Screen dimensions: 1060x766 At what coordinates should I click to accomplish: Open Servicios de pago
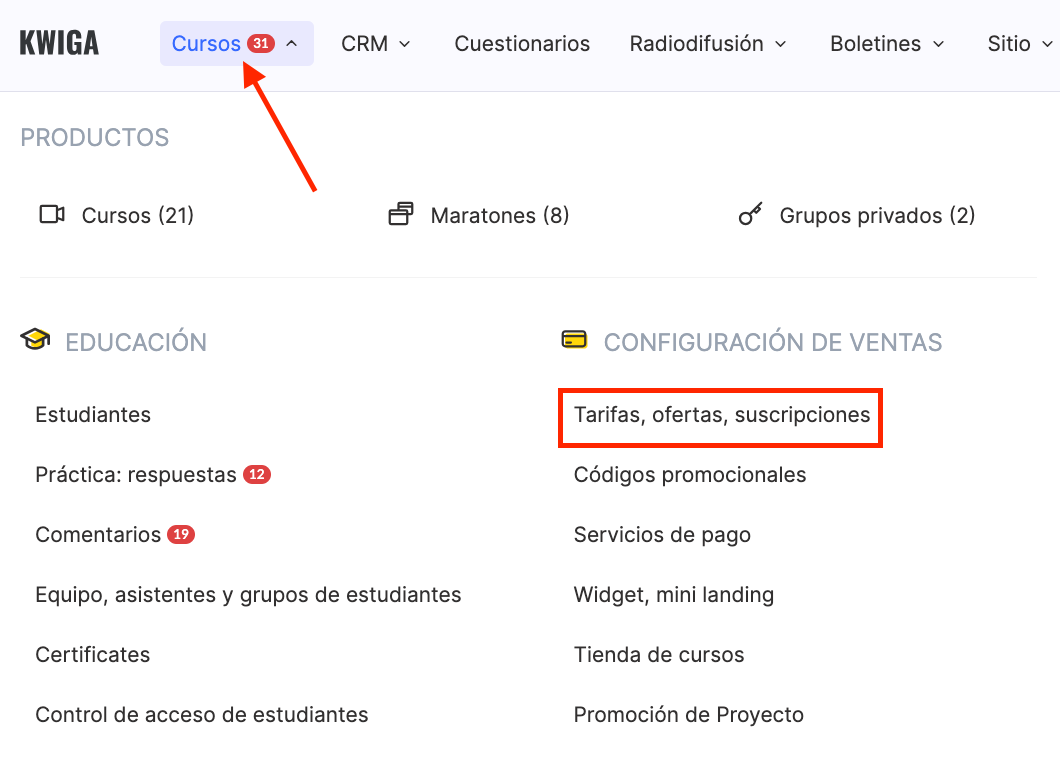pyautogui.click(x=662, y=535)
